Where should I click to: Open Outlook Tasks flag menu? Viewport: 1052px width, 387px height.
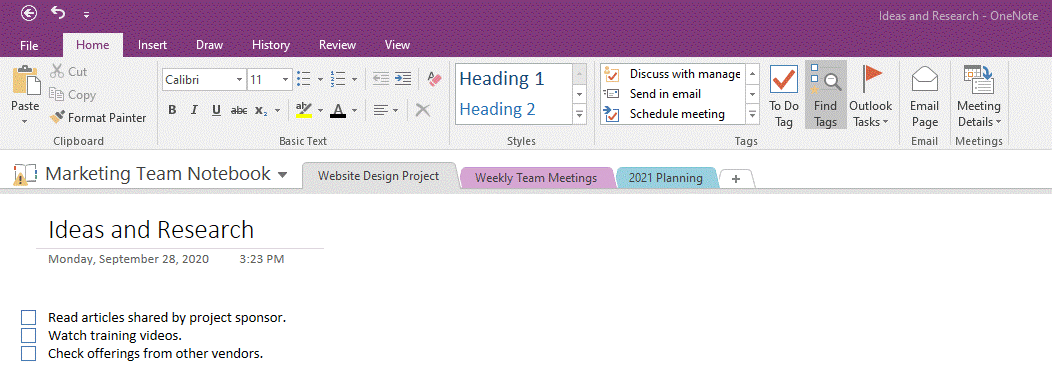[871, 96]
